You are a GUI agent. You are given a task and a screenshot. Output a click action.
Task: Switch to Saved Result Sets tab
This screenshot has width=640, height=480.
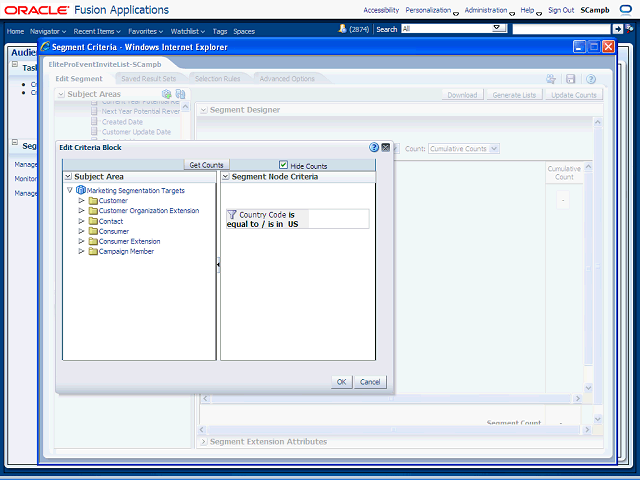[x=149, y=79]
